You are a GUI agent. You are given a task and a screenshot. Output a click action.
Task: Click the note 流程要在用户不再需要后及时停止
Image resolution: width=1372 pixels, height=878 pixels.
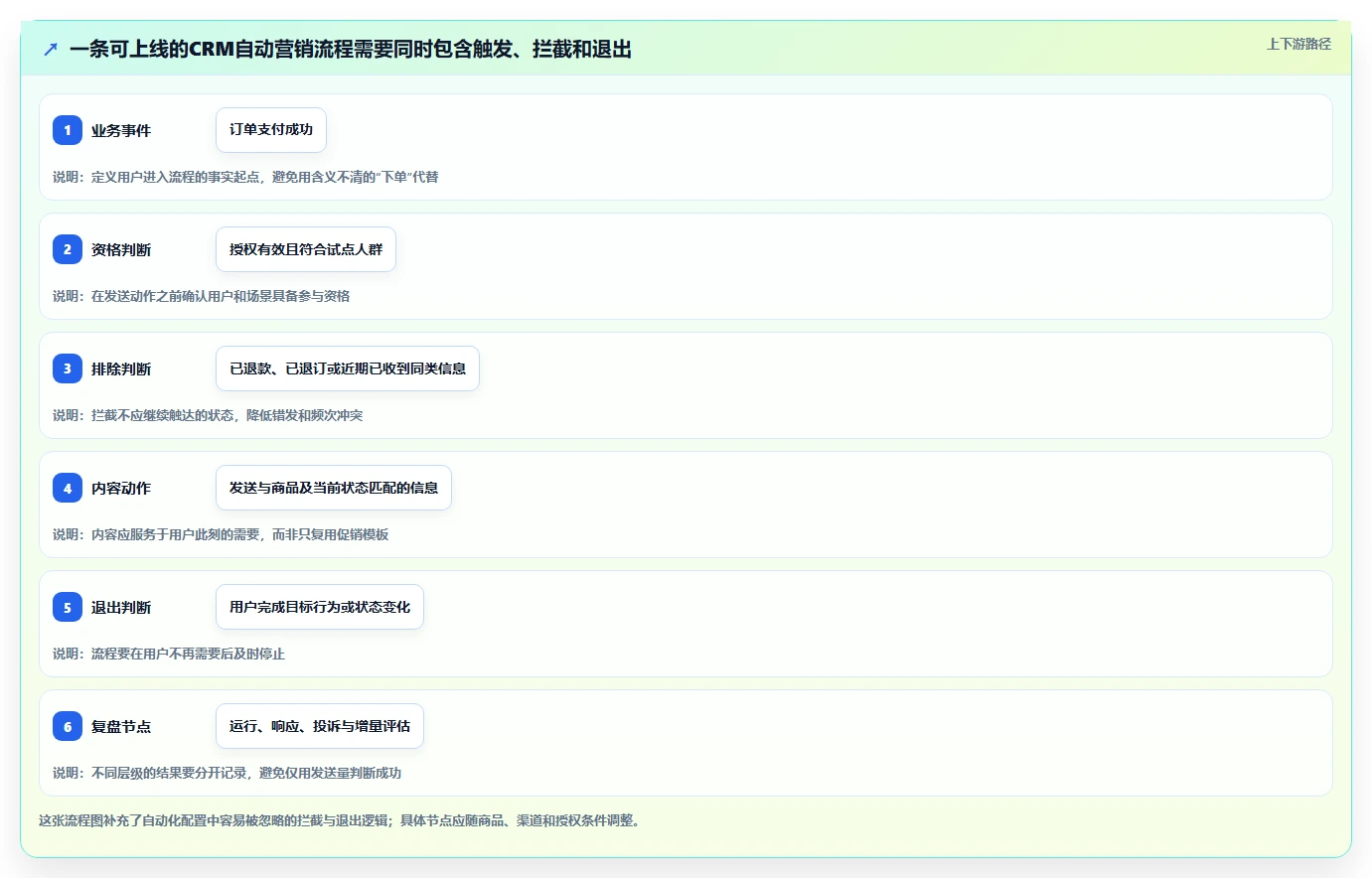click(x=169, y=654)
